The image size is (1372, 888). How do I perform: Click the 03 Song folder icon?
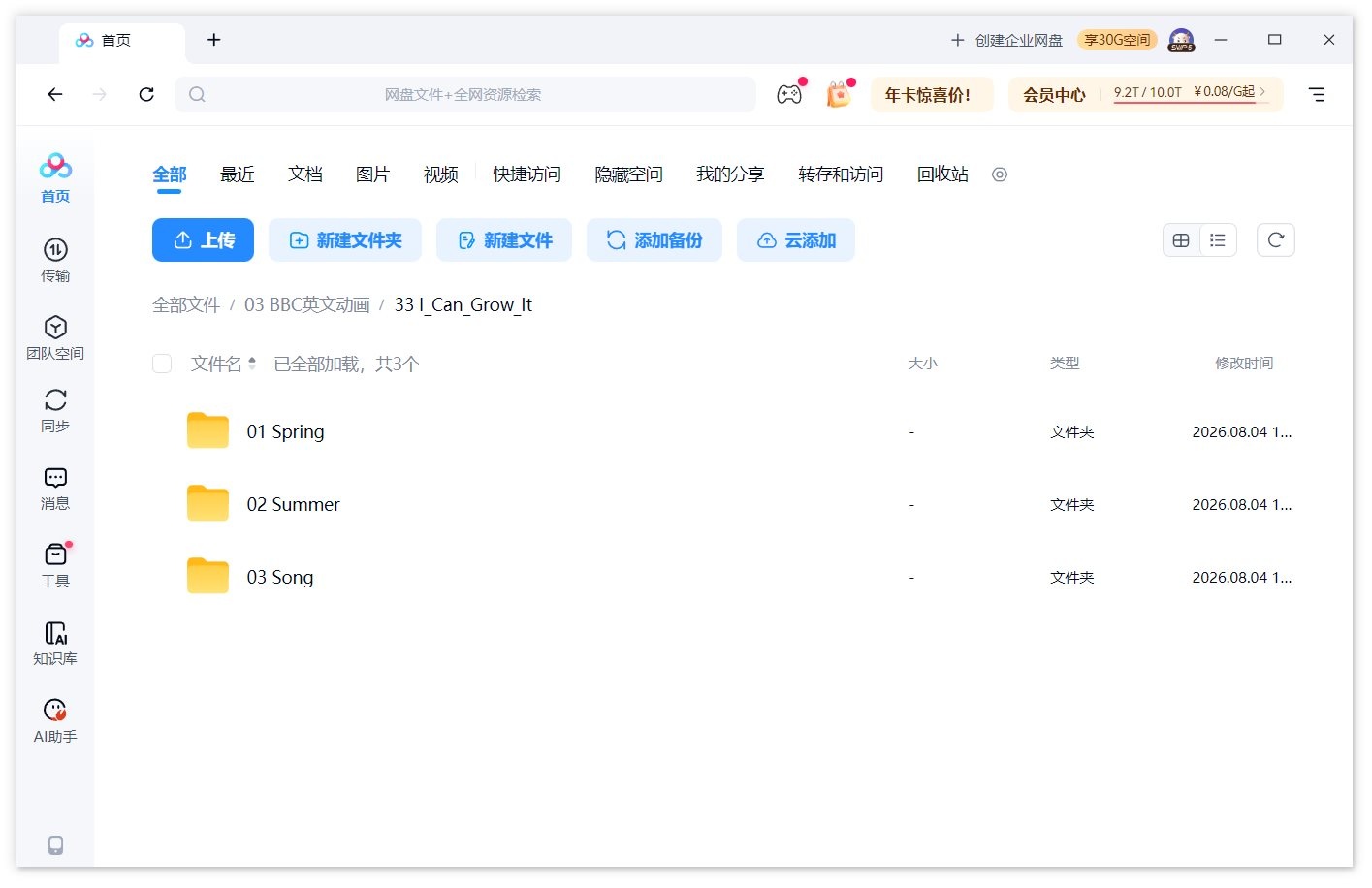click(207, 576)
